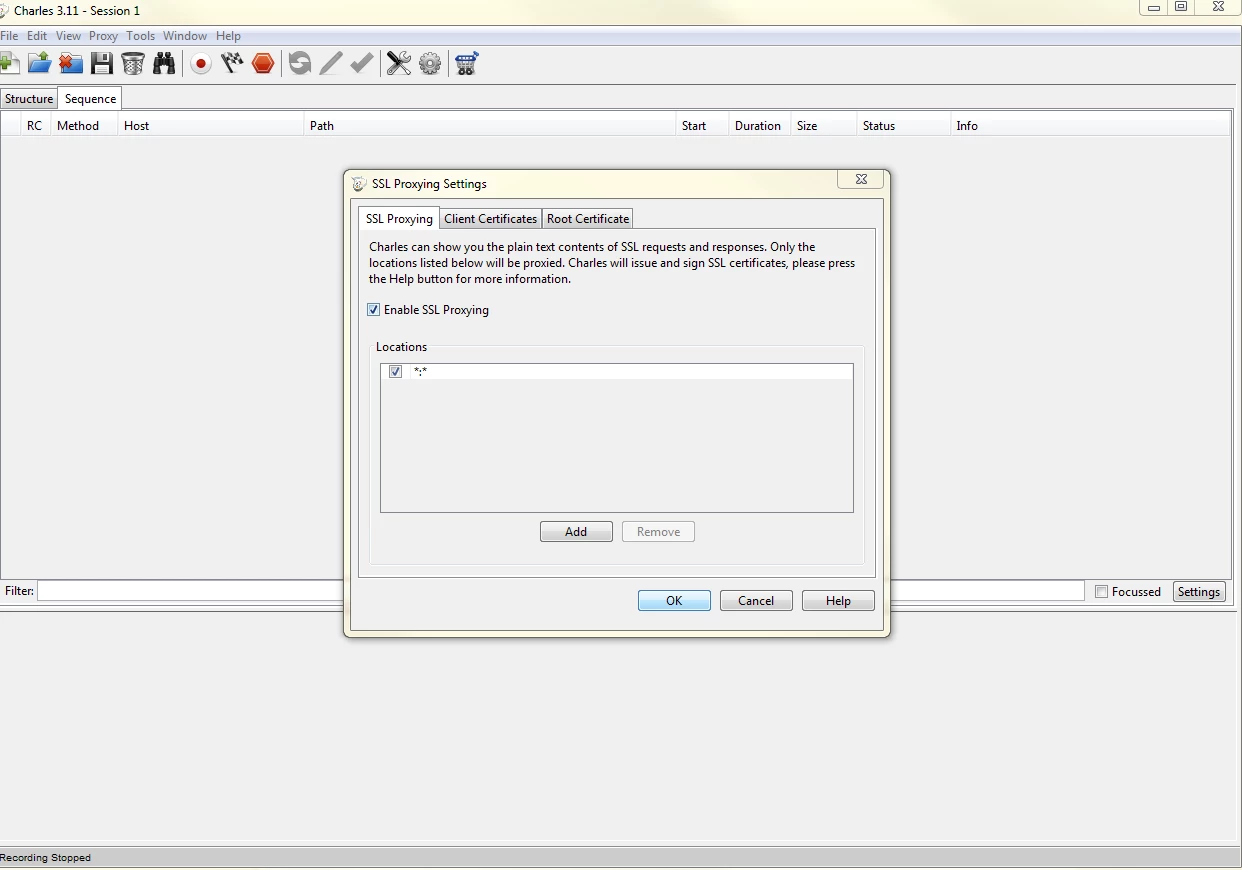Select the Structure view tab
Image resolution: width=1242 pixels, height=870 pixels.
coord(29,99)
